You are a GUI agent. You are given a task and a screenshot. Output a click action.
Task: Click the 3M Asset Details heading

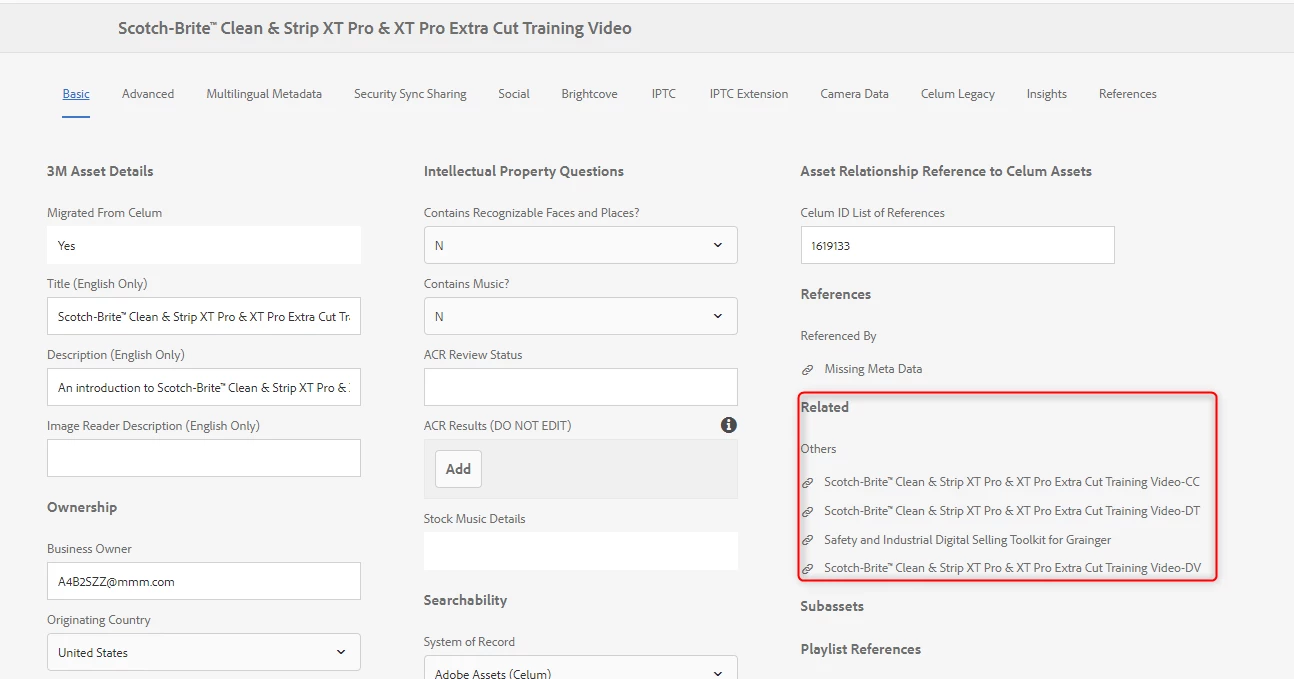(x=100, y=171)
